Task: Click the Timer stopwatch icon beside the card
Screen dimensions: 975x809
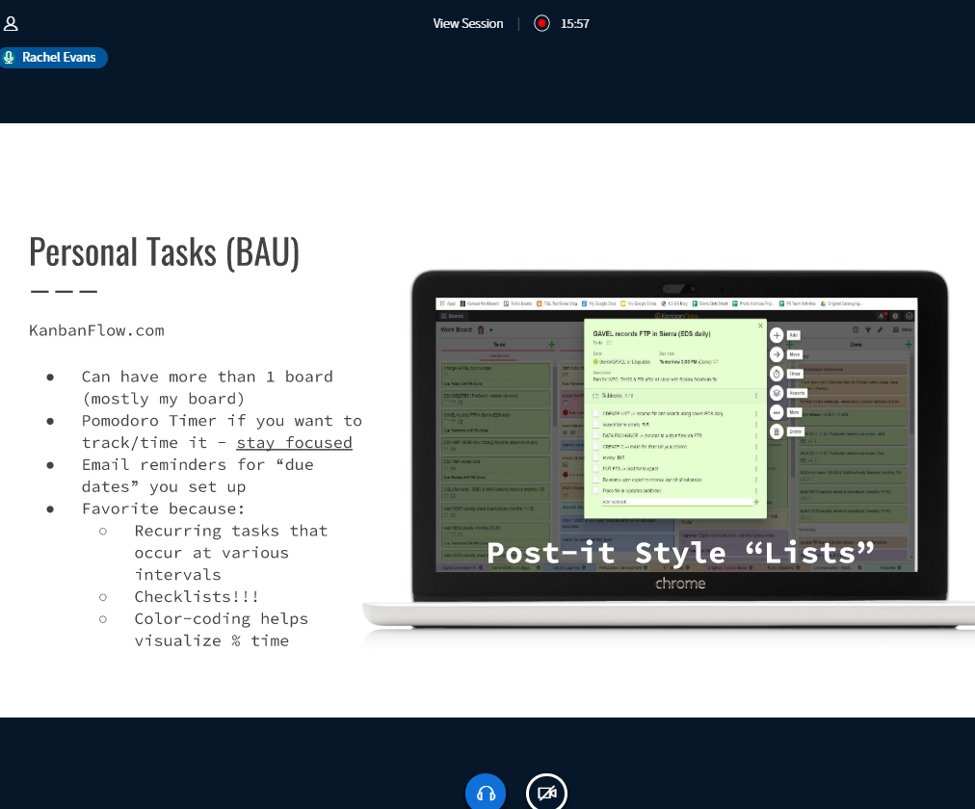Action: [777, 374]
